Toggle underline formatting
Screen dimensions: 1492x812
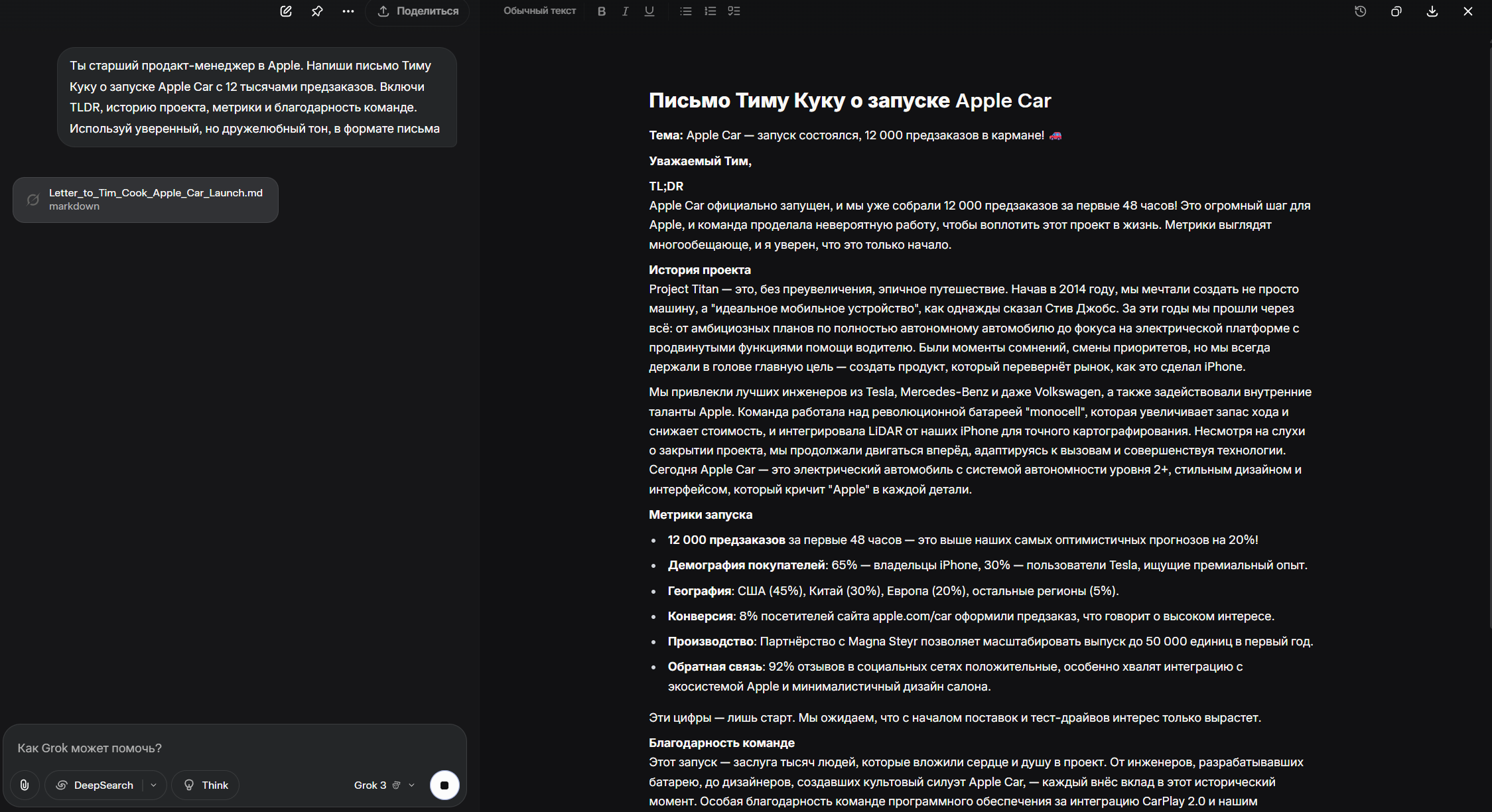pos(649,11)
